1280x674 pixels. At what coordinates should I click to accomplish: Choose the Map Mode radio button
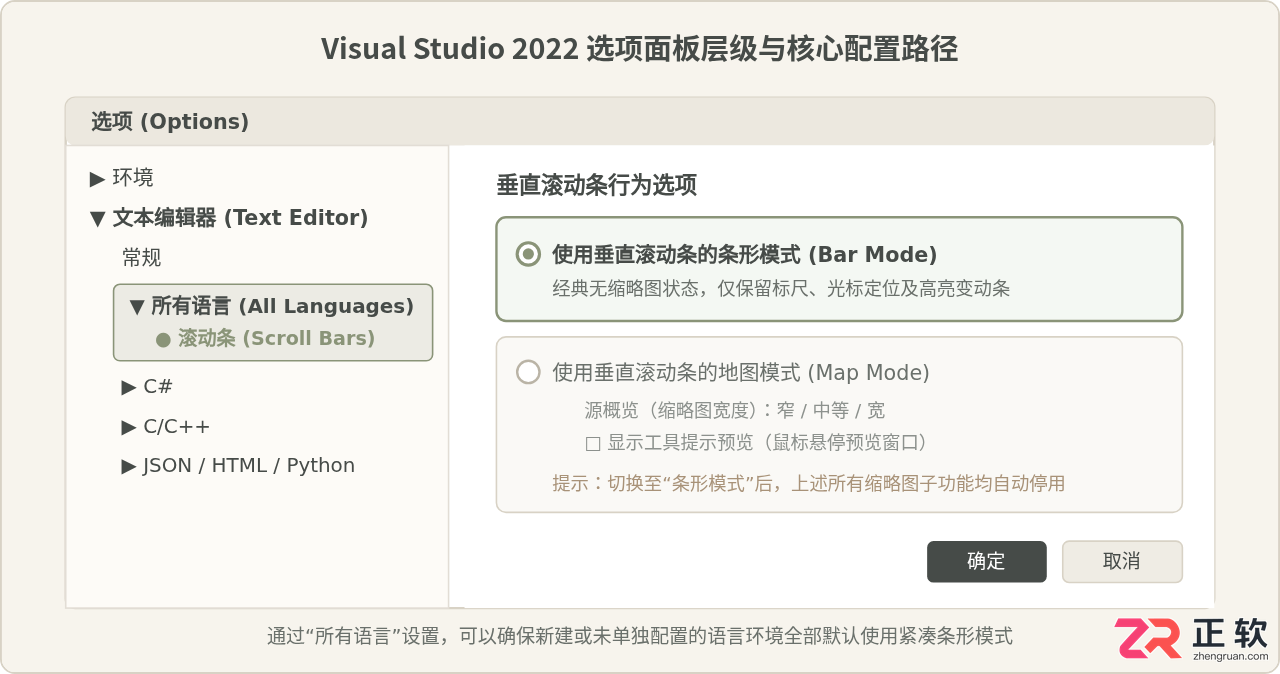point(528,373)
